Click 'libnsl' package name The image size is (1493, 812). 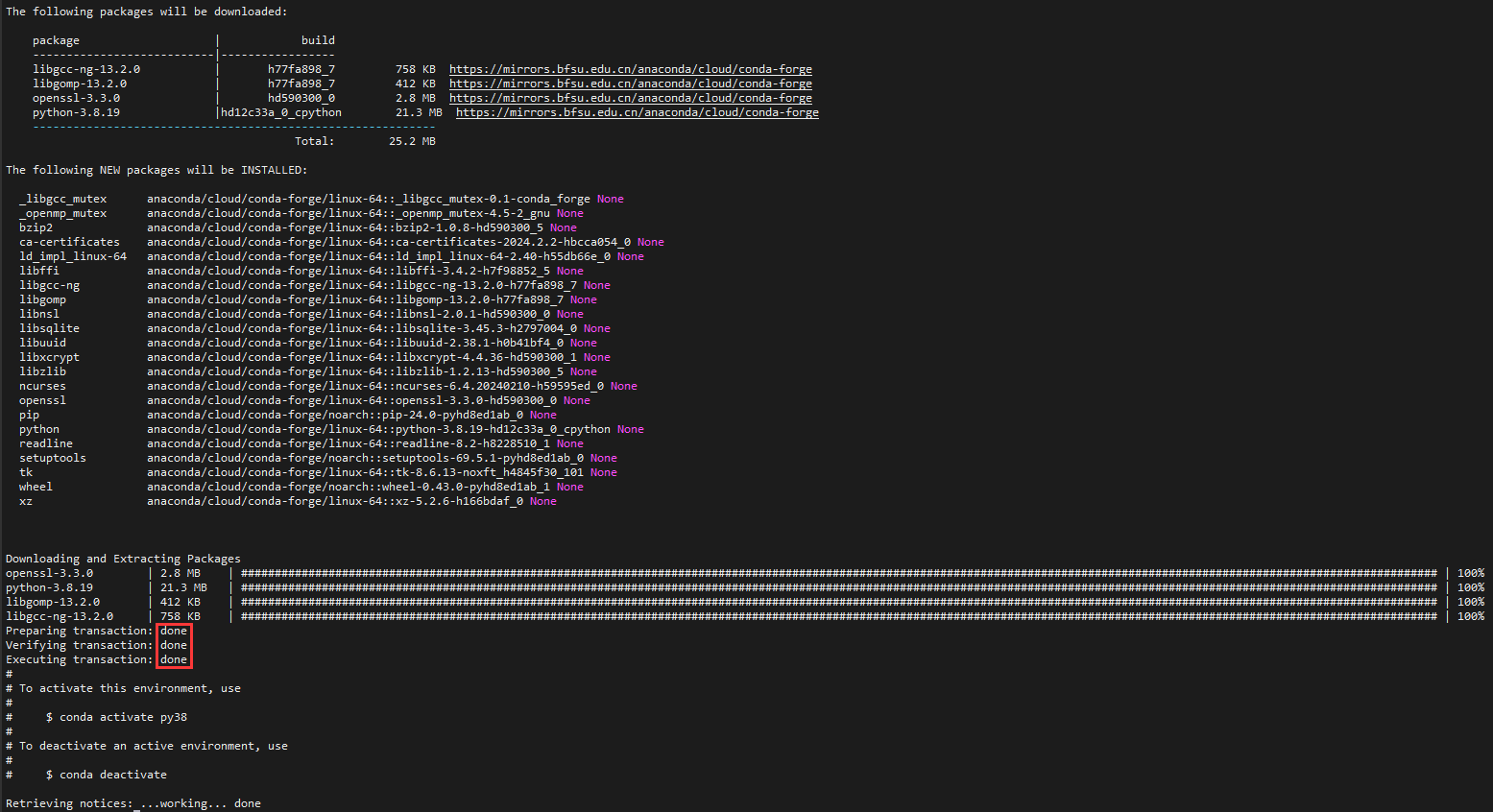coord(39,314)
